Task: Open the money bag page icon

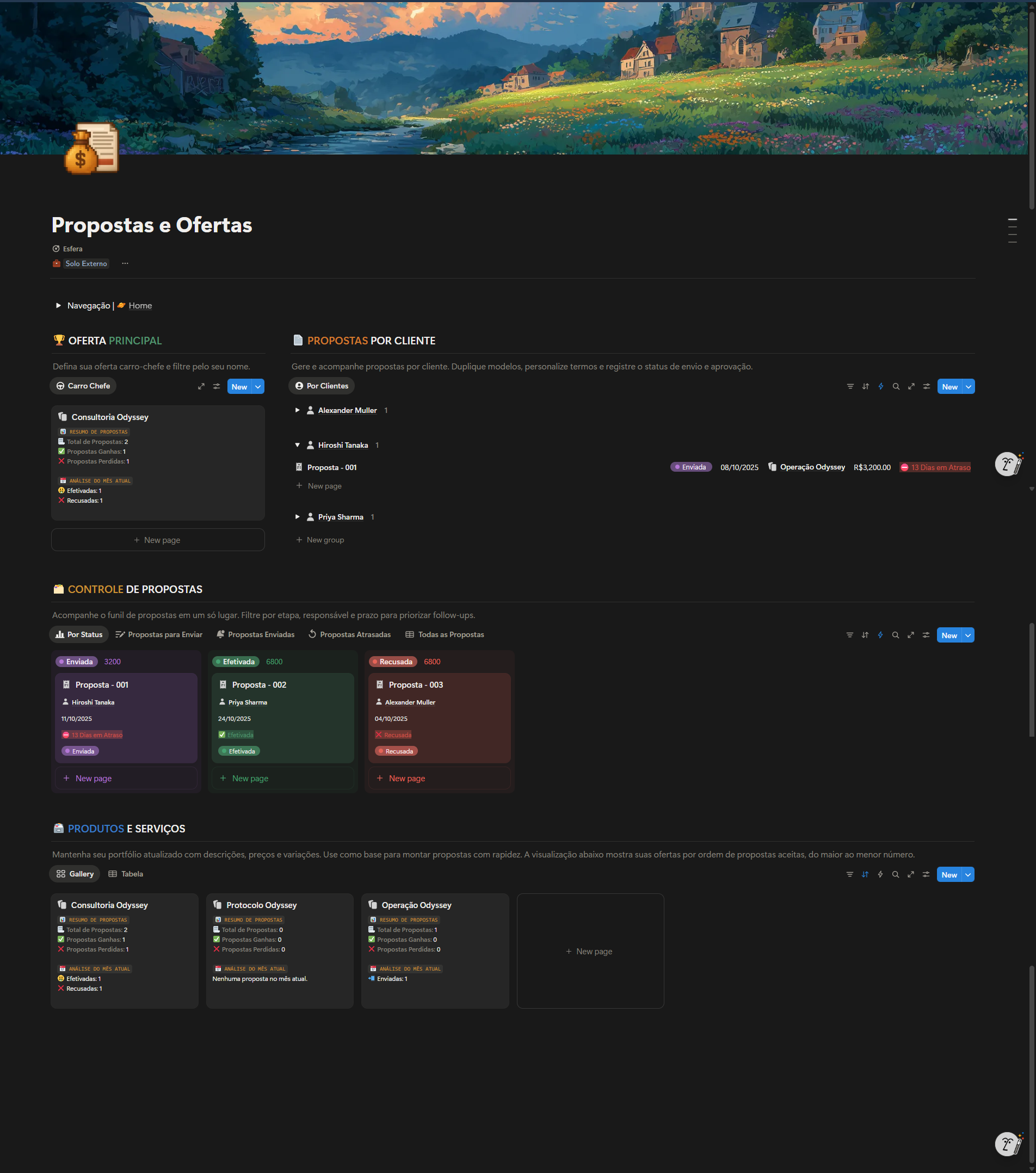Action: point(91,149)
